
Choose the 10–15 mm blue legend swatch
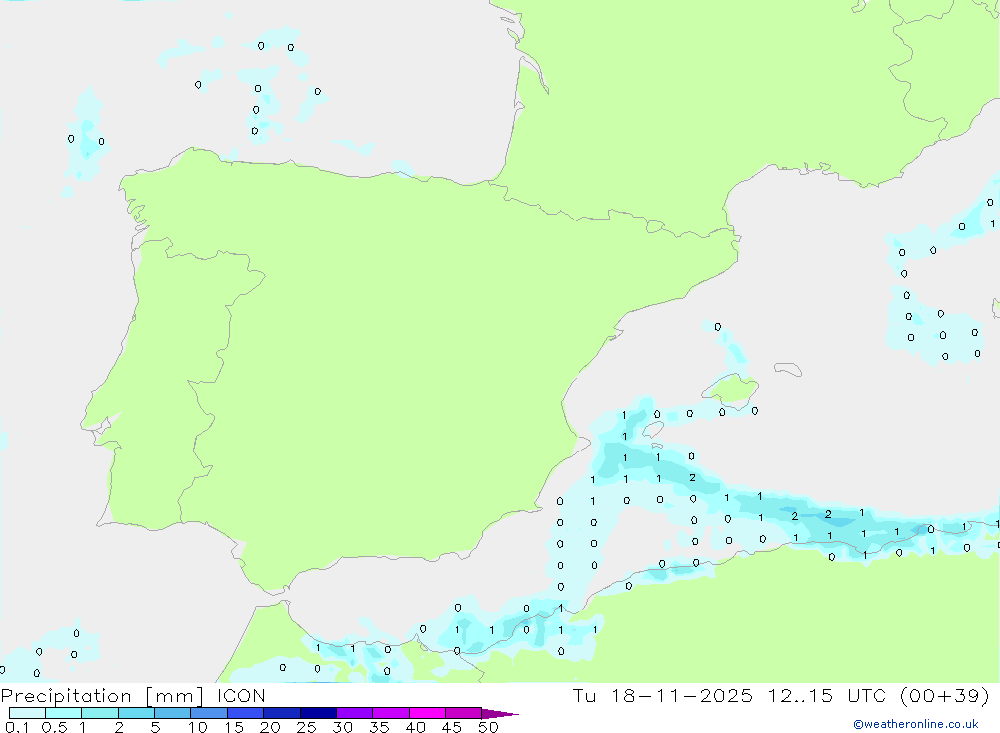(x=209, y=713)
